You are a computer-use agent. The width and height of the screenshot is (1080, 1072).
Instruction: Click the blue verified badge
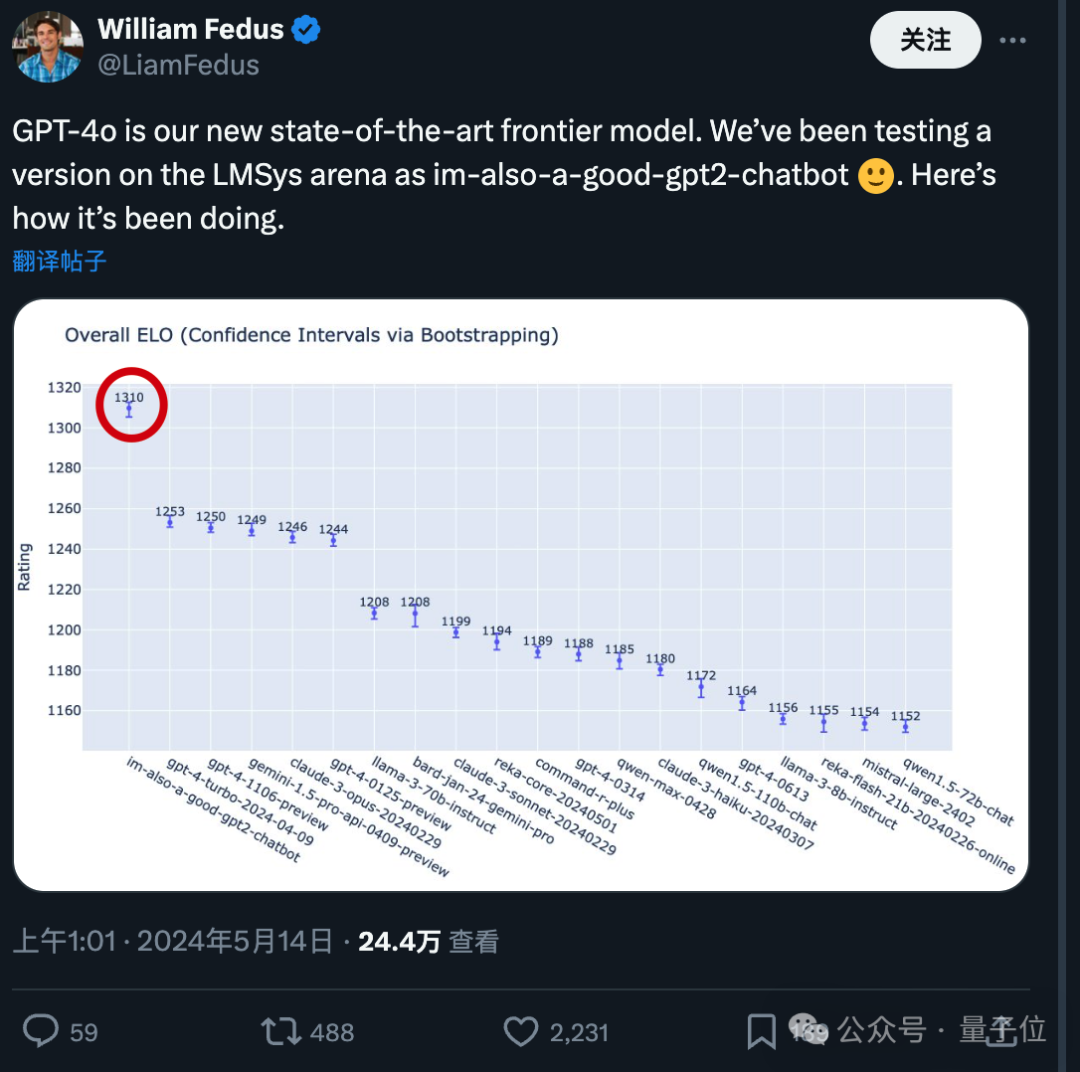[x=306, y=30]
